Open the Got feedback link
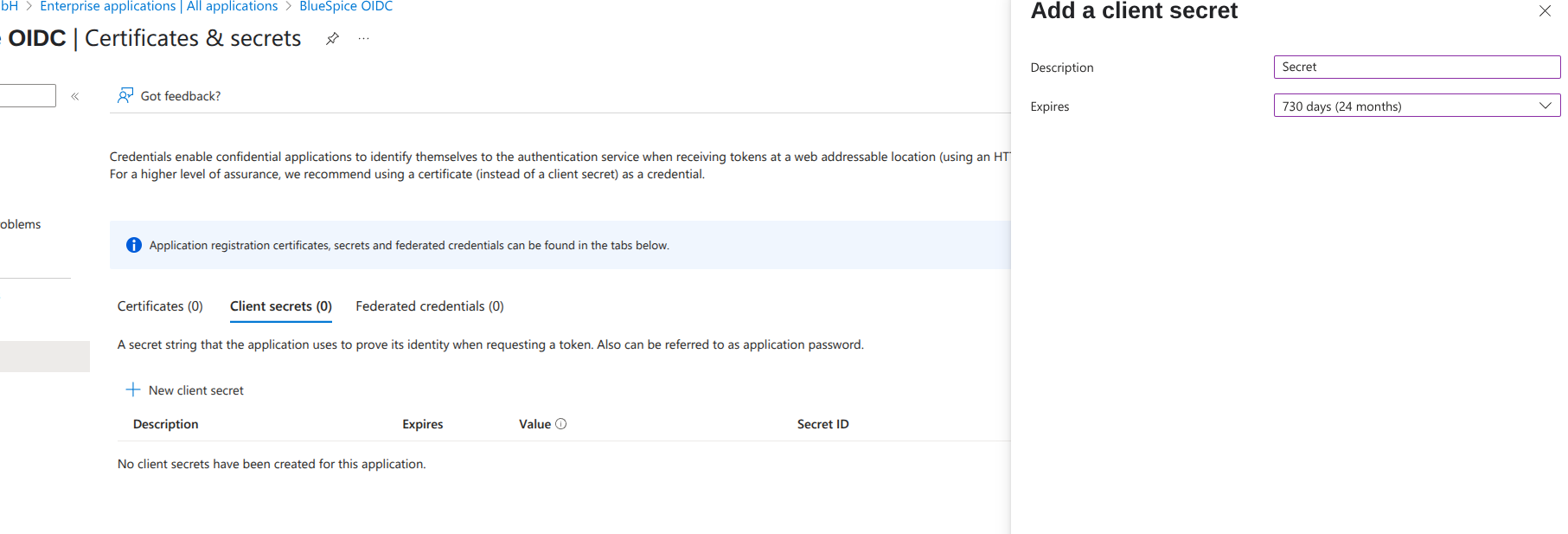Viewport: 1568px width, 534px height. pyautogui.click(x=180, y=96)
